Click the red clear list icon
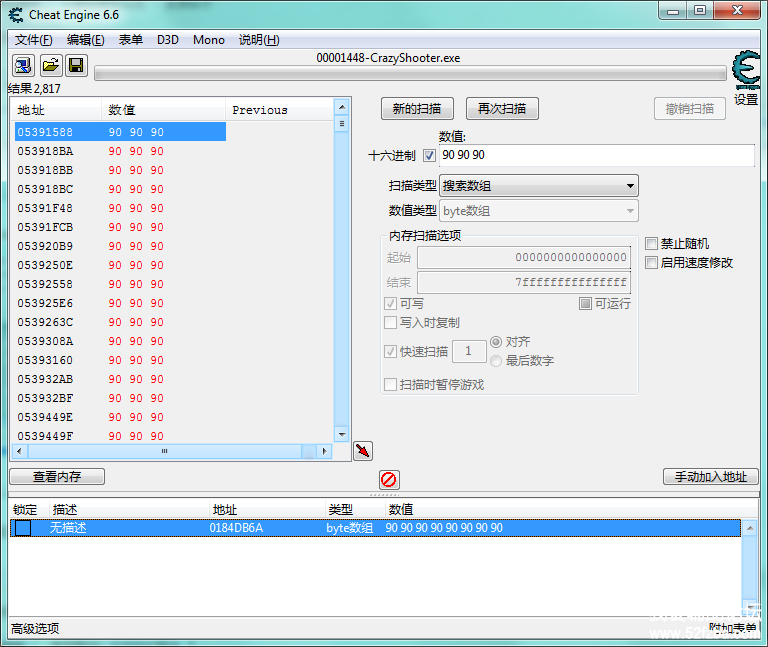The width and height of the screenshot is (768, 647). click(x=389, y=479)
